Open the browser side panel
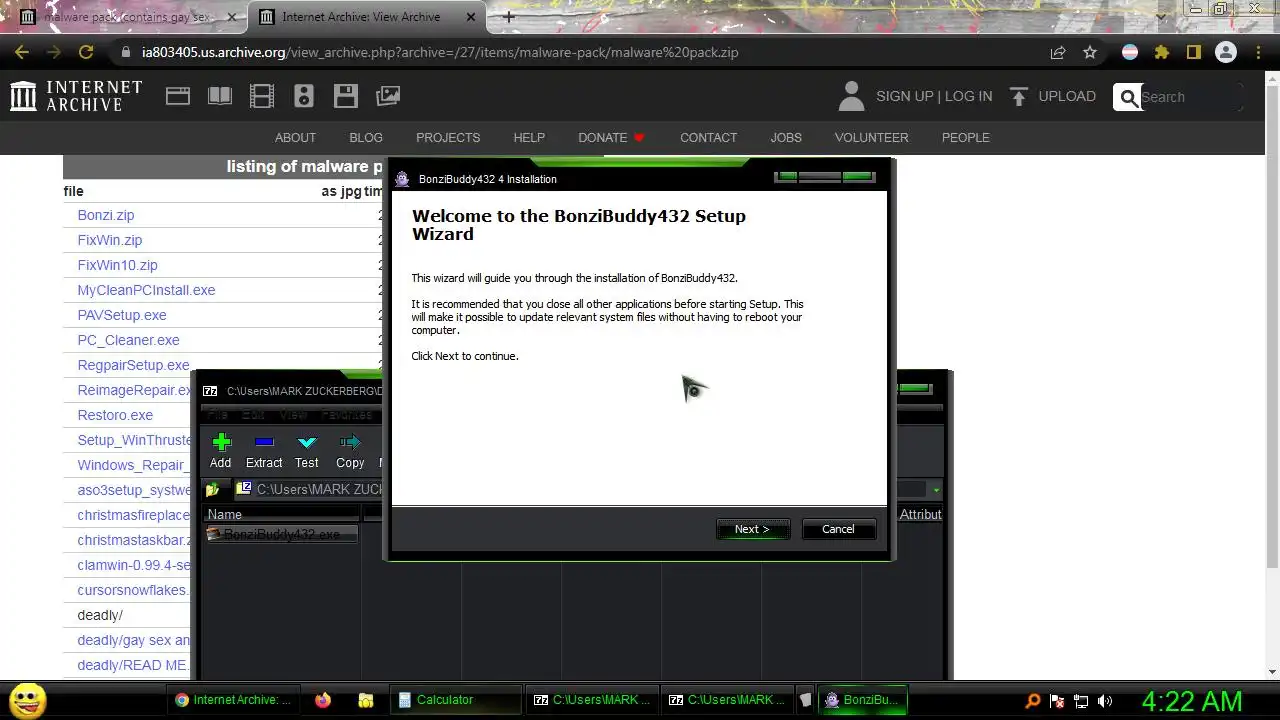 tap(1193, 52)
